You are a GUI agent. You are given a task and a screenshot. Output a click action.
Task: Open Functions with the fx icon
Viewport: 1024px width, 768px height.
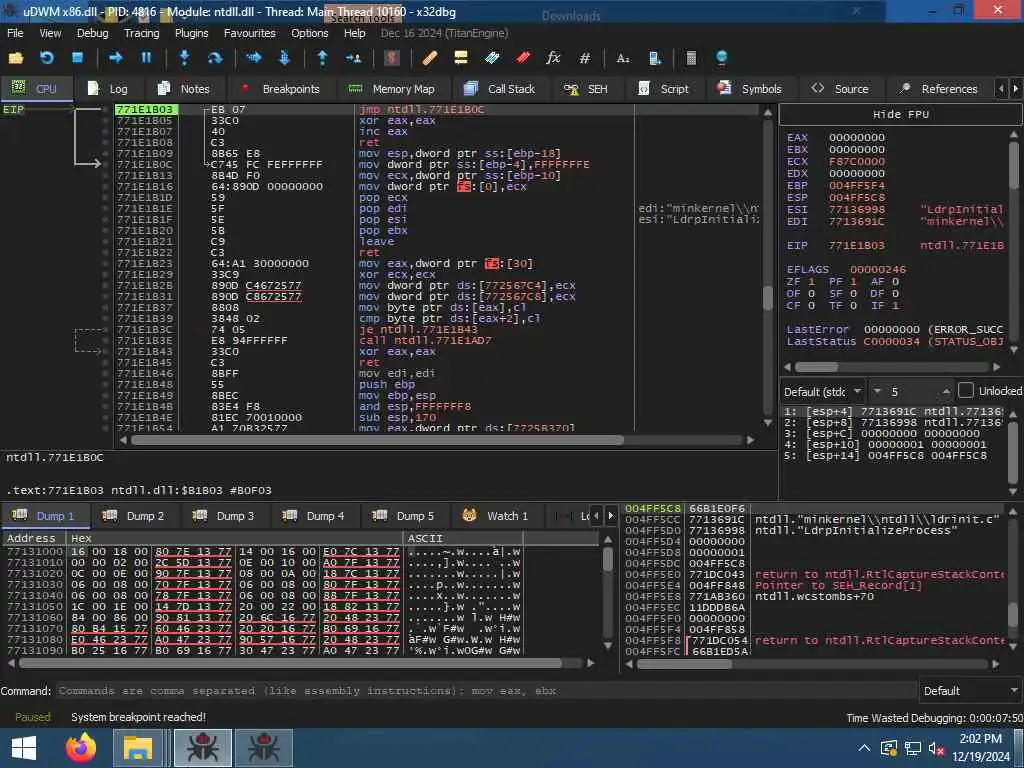tap(553, 58)
